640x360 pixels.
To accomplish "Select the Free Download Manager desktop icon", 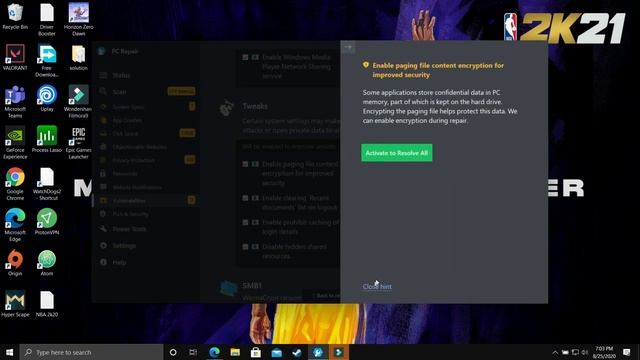I will (47, 60).
